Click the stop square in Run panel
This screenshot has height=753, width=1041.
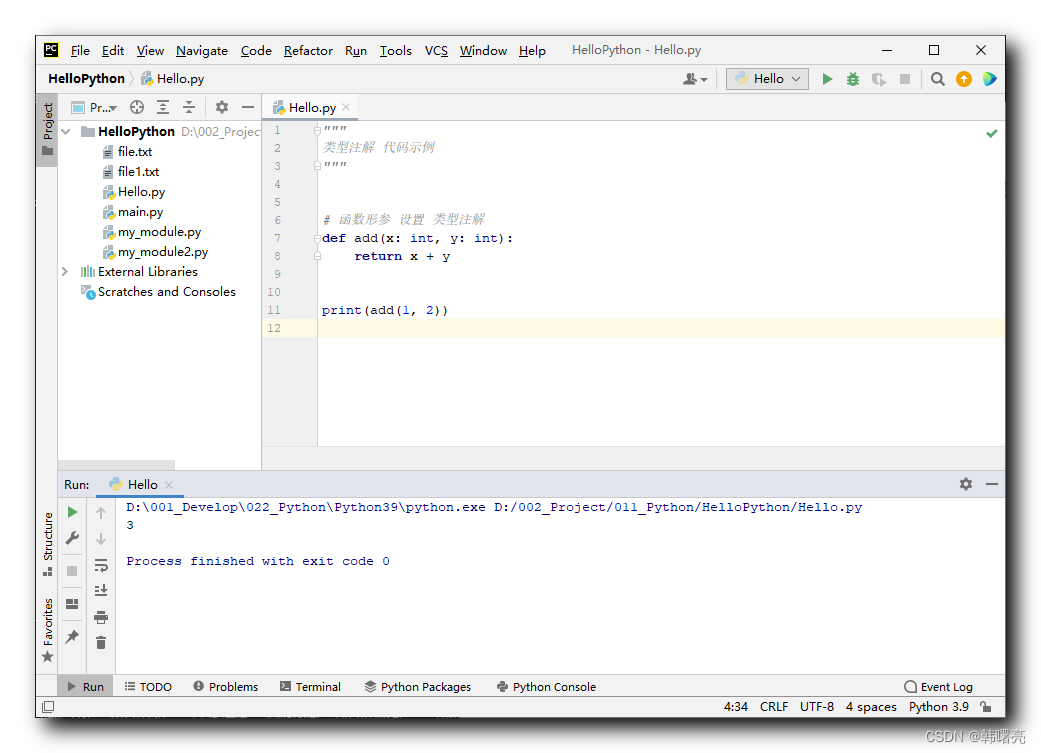pyautogui.click(x=72, y=571)
